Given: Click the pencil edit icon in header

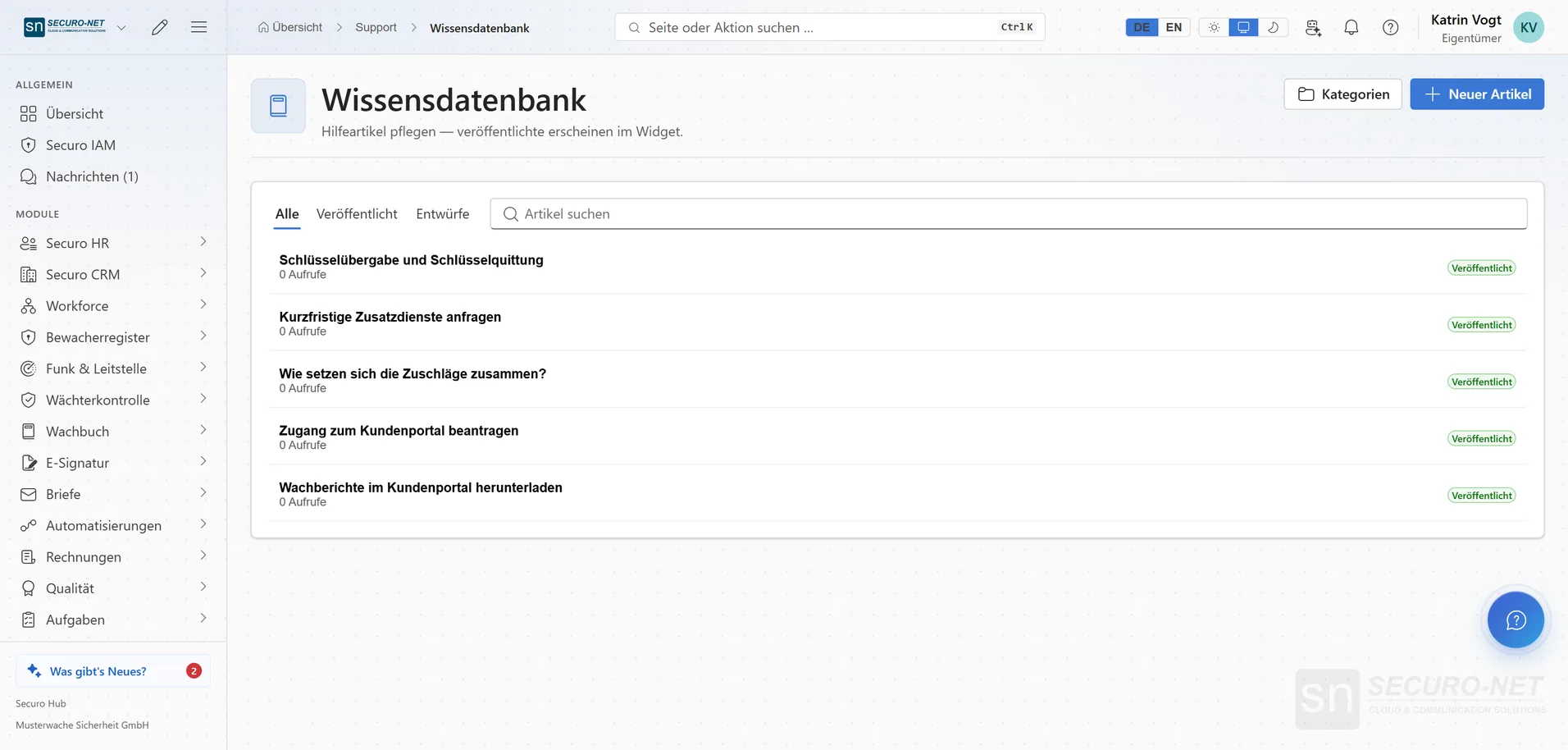Looking at the screenshot, I should tap(160, 27).
